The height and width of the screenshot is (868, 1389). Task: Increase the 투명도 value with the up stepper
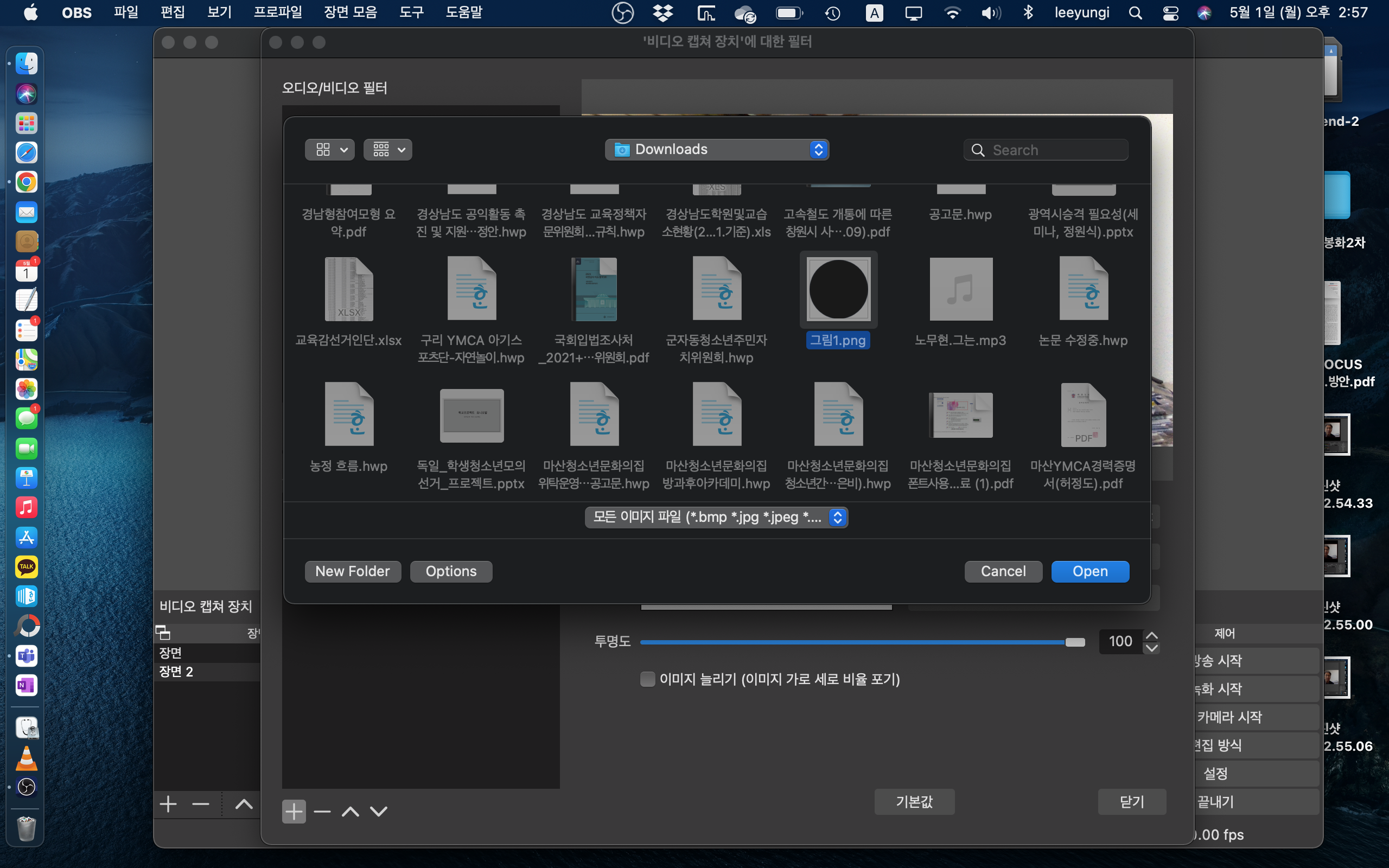tap(1151, 635)
